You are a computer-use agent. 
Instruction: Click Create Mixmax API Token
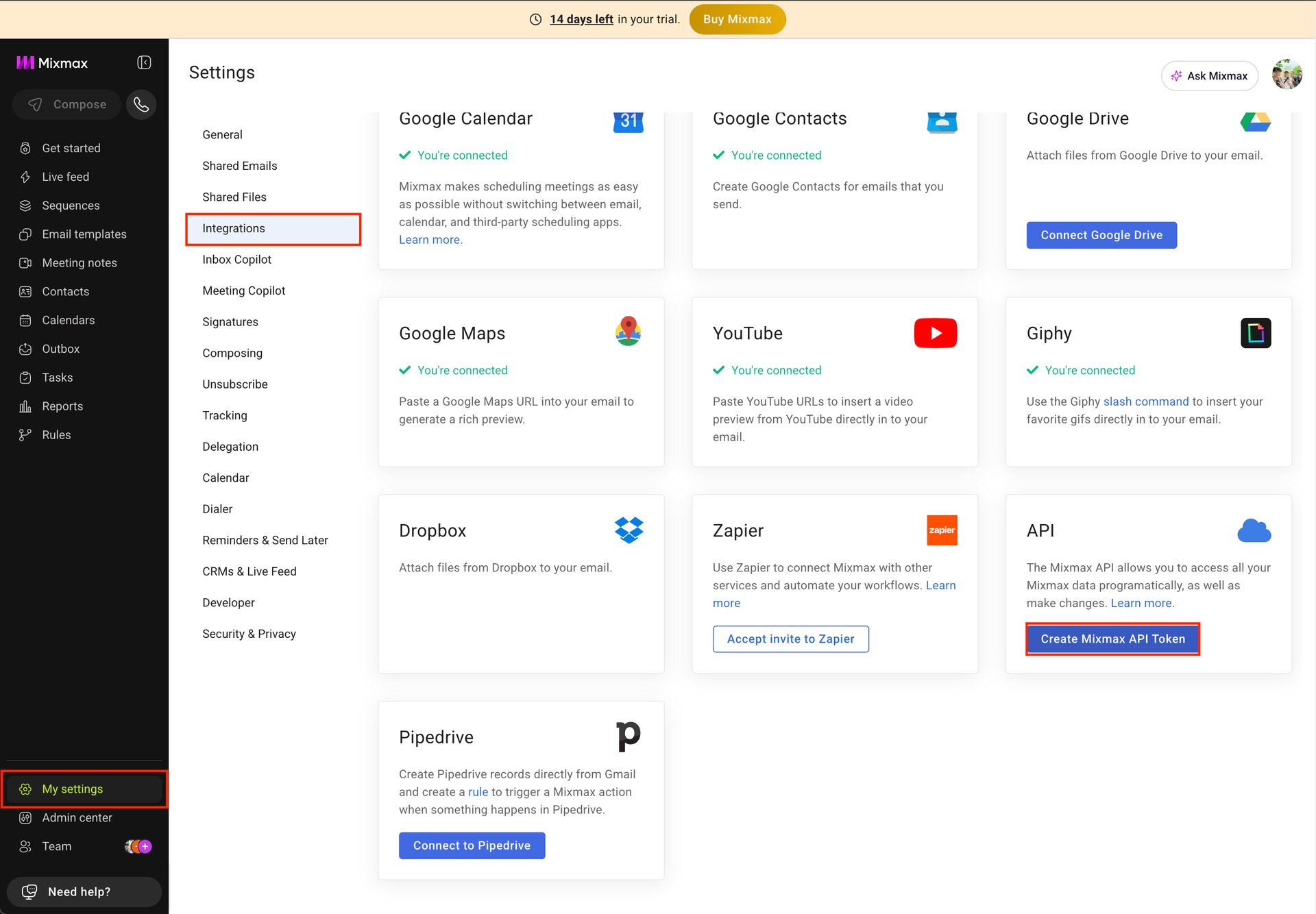pos(1112,639)
